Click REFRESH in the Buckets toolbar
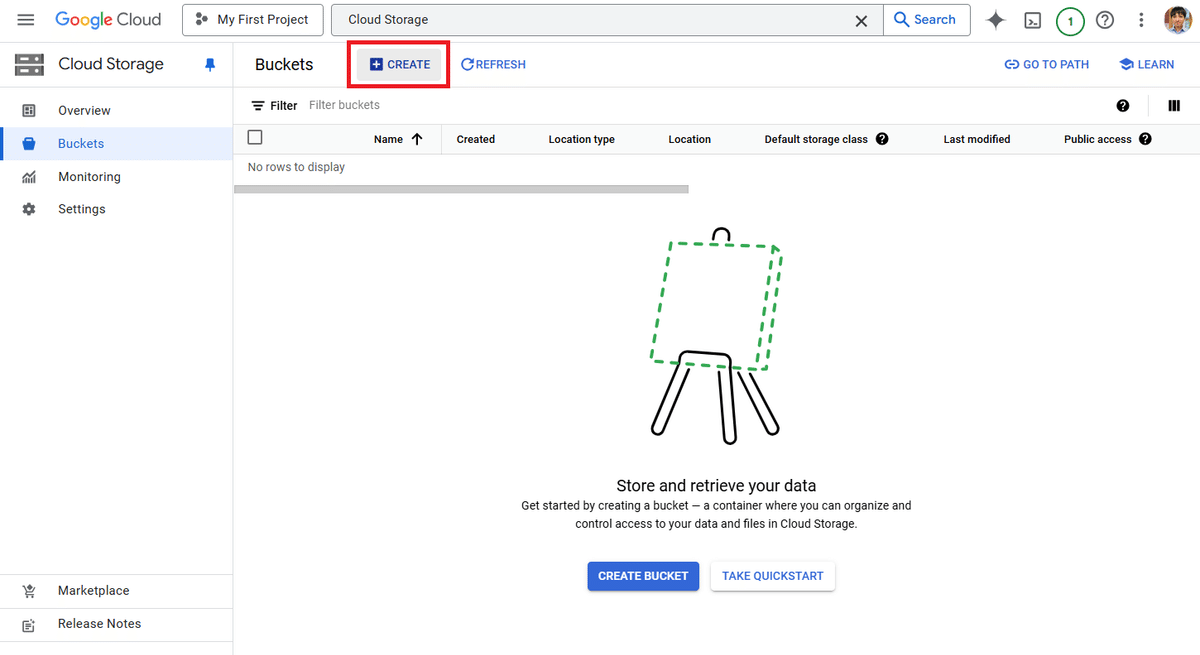1200x655 pixels. point(493,64)
